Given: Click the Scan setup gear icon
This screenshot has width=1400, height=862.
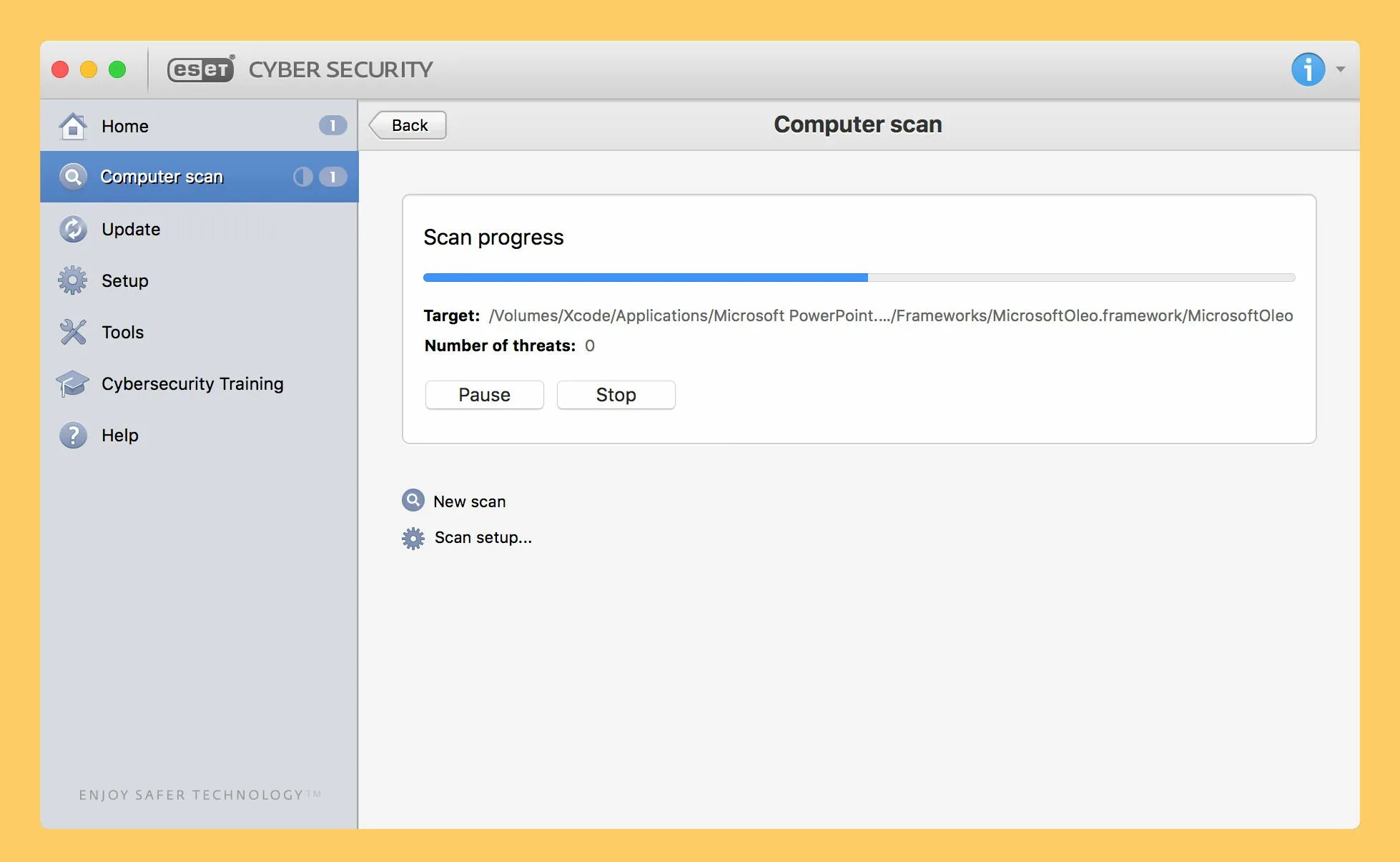Looking at the screenshot, I should click(x=413, y=538).
